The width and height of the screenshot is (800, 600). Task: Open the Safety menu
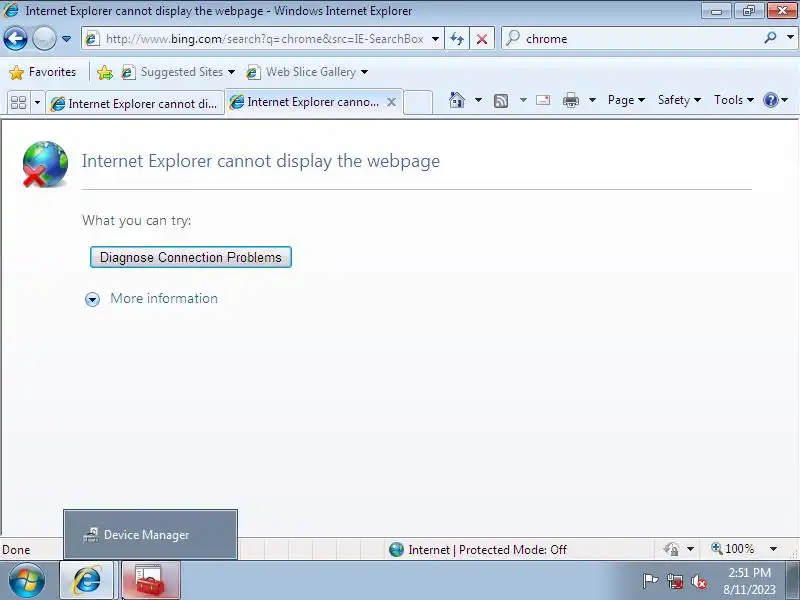coord(679,100)
